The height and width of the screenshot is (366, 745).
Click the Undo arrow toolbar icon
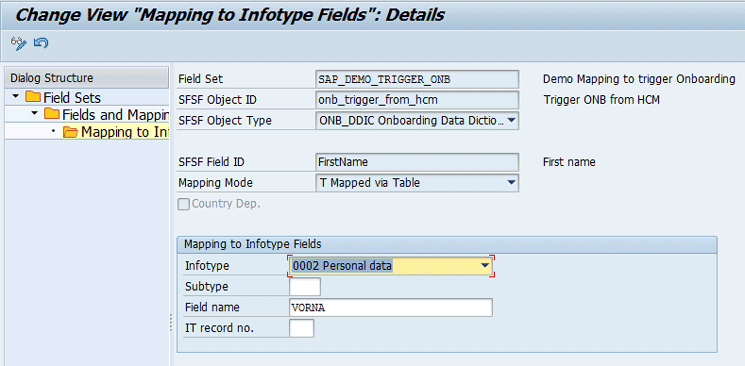pos(41,43)
